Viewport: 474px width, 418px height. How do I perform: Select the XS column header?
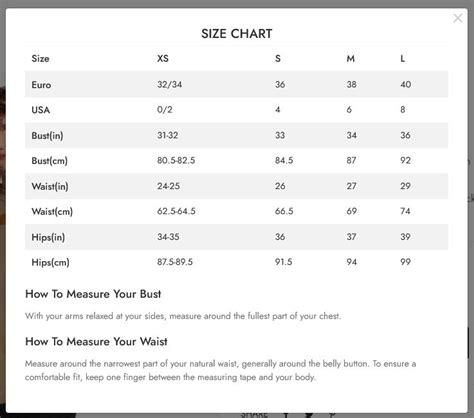pos(163,59)
